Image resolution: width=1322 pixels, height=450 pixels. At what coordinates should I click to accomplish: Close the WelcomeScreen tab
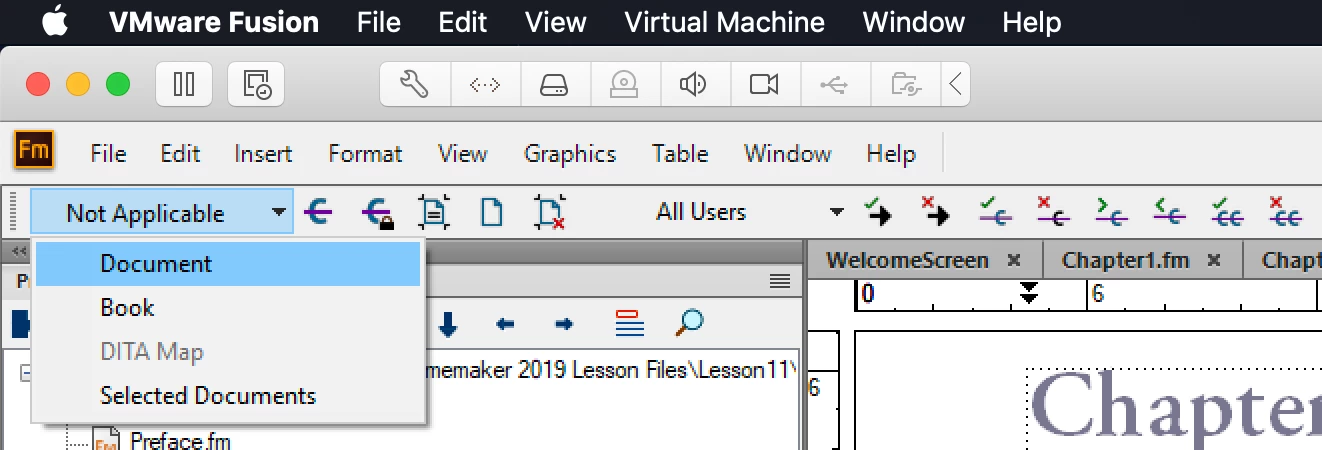(x=1014, y=261)
